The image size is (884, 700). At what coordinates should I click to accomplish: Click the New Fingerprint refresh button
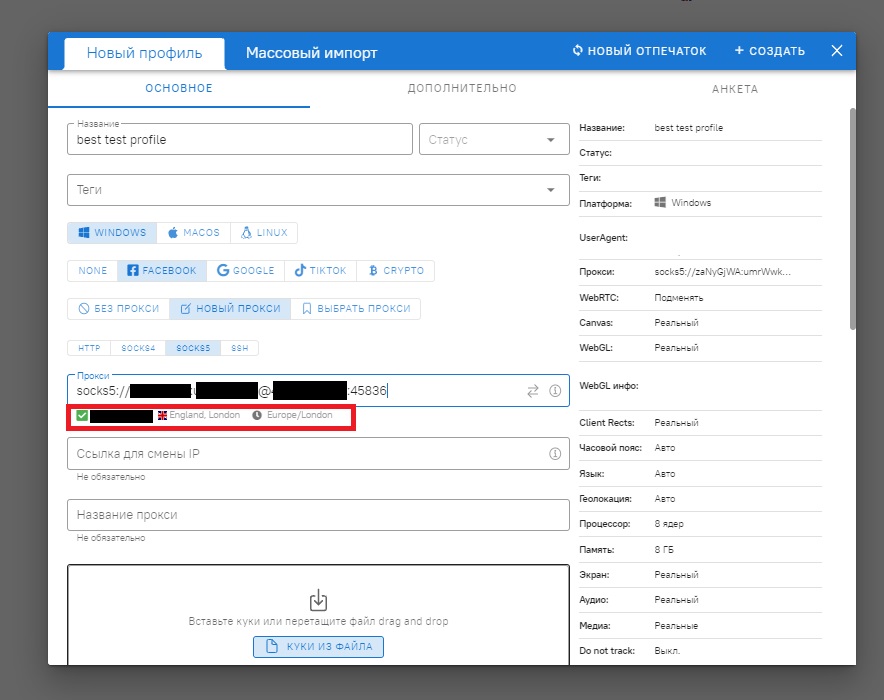(x=639, y=51)
